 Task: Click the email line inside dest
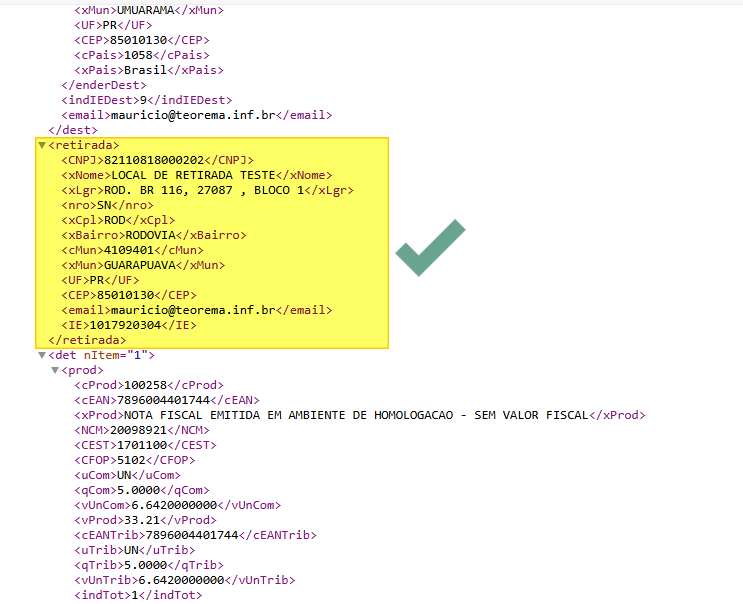click(x=197, y=115)
